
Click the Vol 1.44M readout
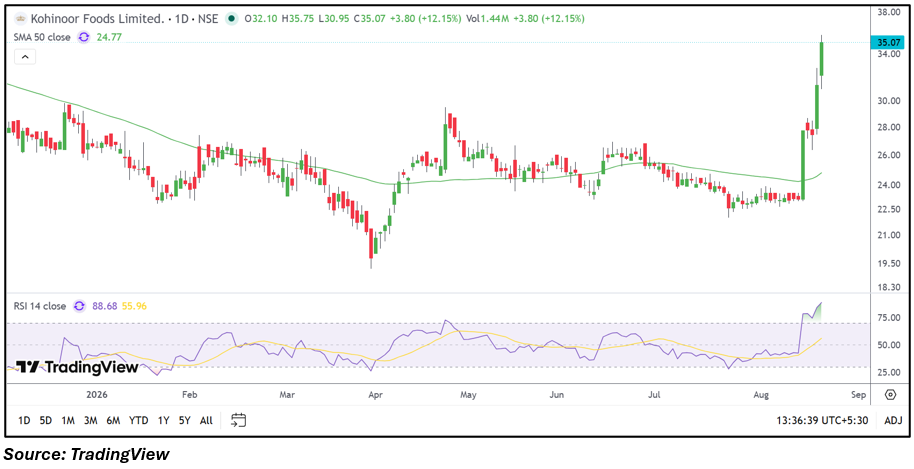point(487,19)
